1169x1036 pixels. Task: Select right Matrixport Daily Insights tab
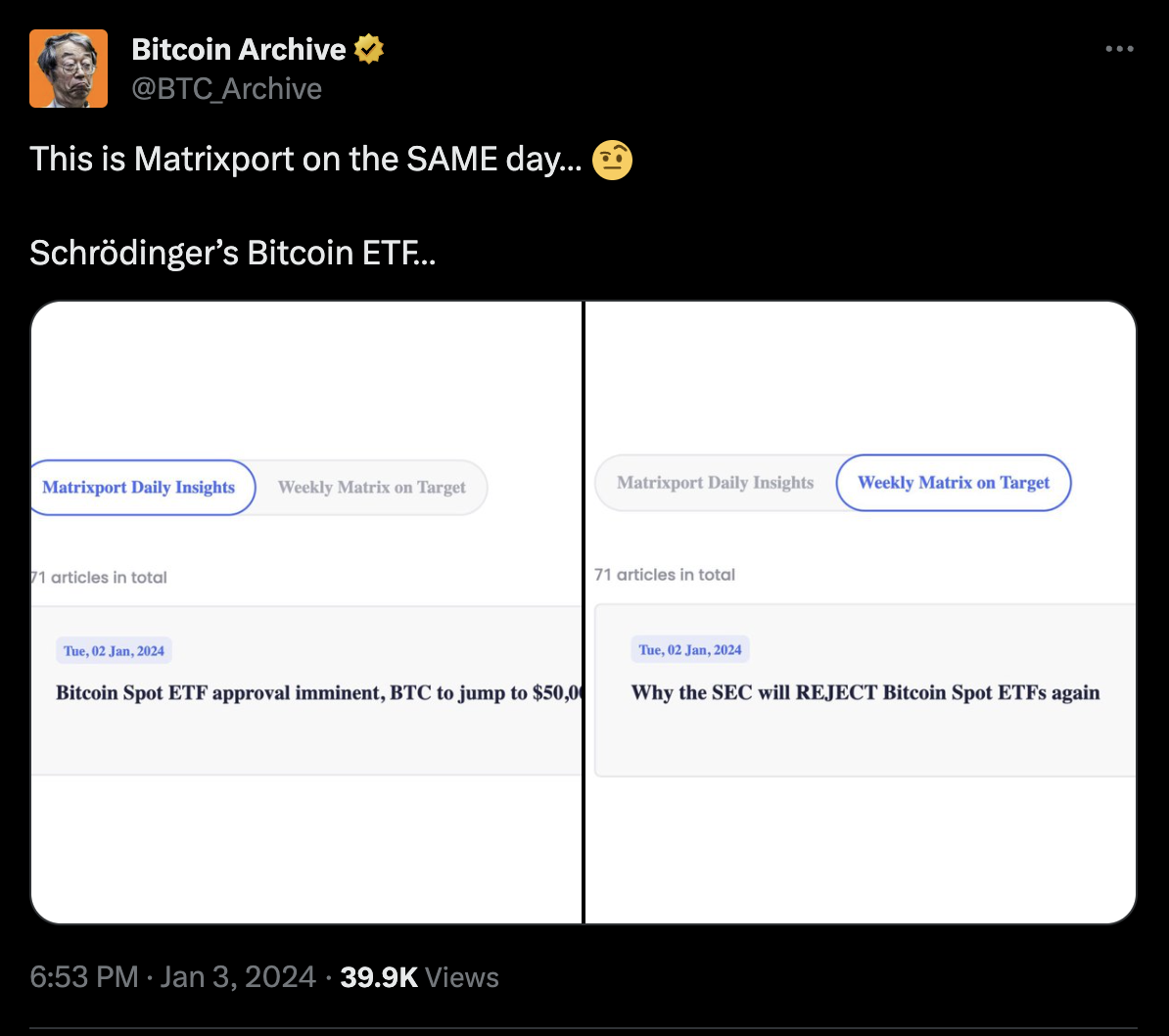coord(715,483)
